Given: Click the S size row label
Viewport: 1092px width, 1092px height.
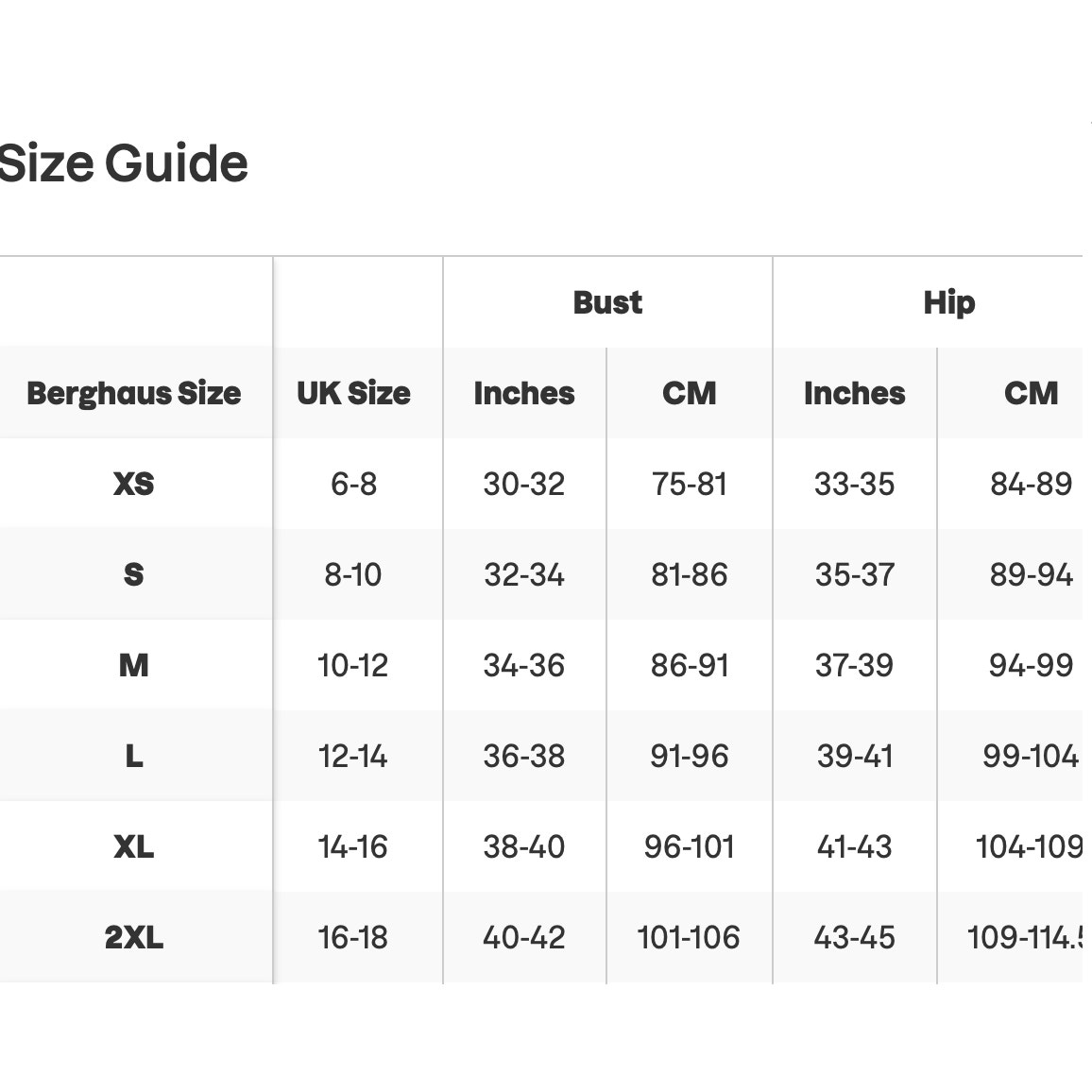Looking at the screenshot, I should click(134, 574).
